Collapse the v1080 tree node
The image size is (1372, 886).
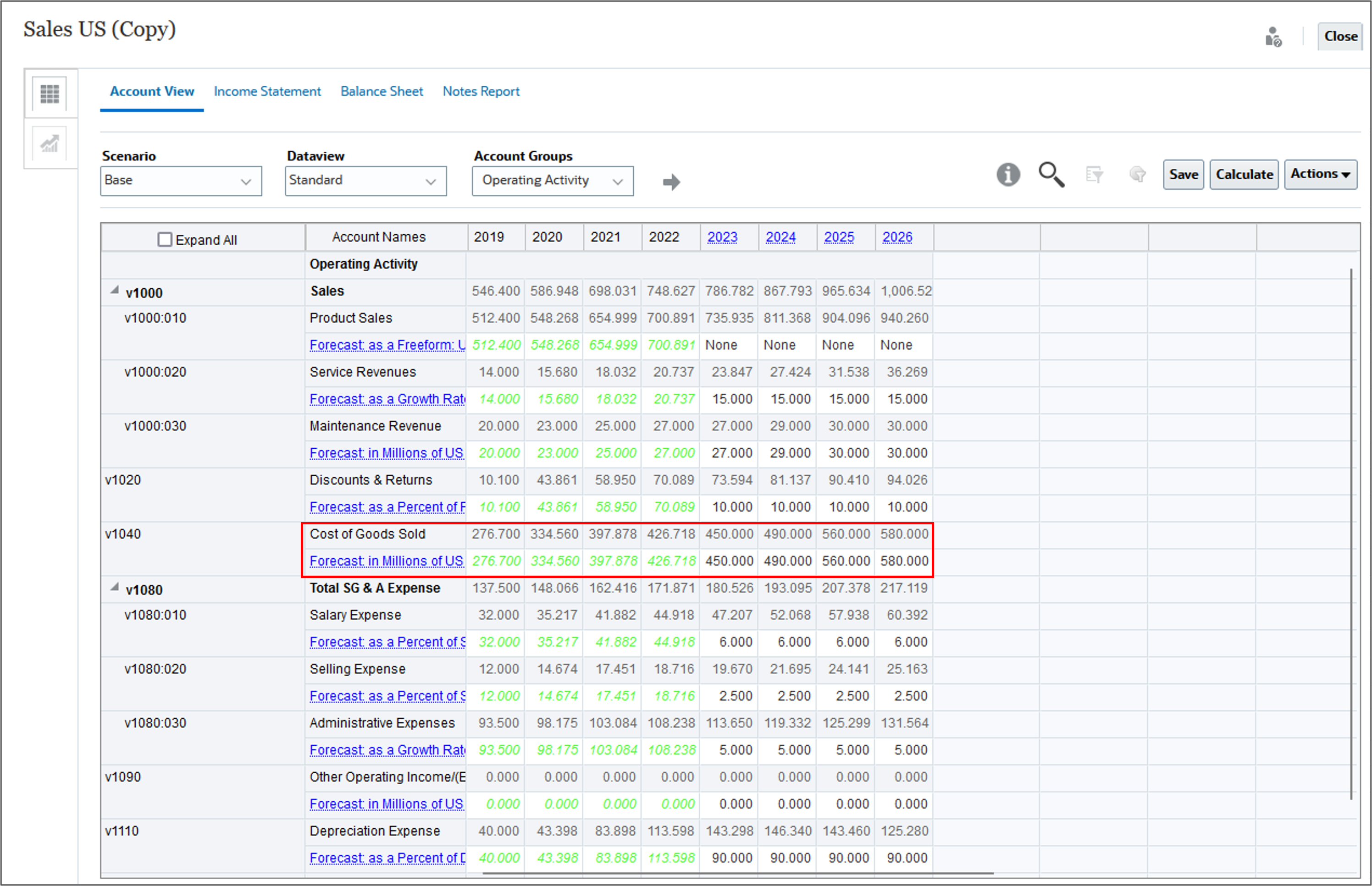coord(115,588)
